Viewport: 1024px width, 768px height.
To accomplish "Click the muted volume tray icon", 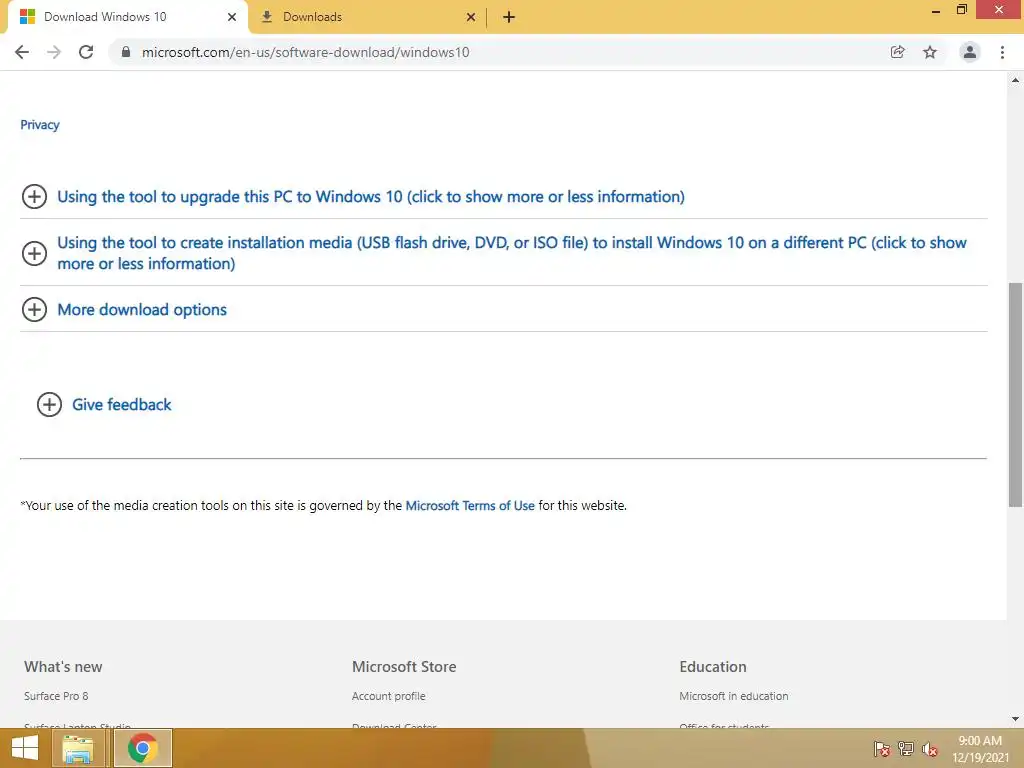I will [x=930, y=749].
